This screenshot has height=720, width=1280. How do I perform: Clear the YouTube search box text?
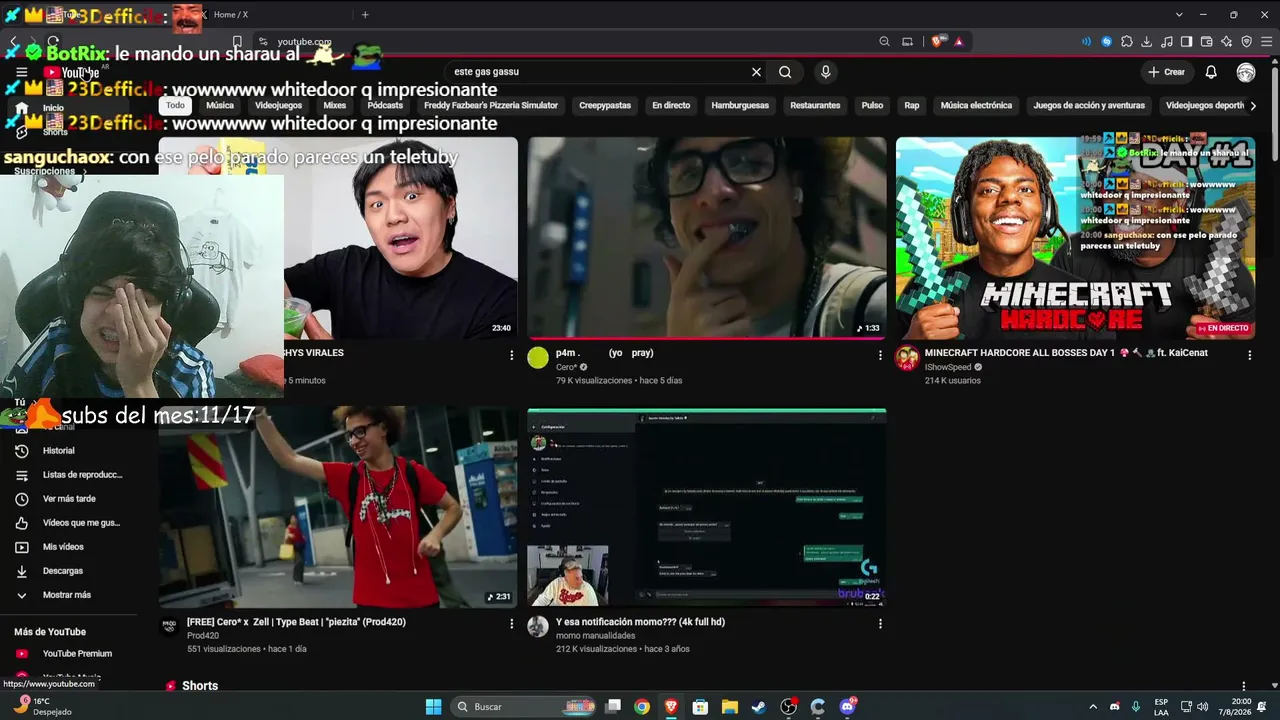pyautogui.click(x=756, y=72)
